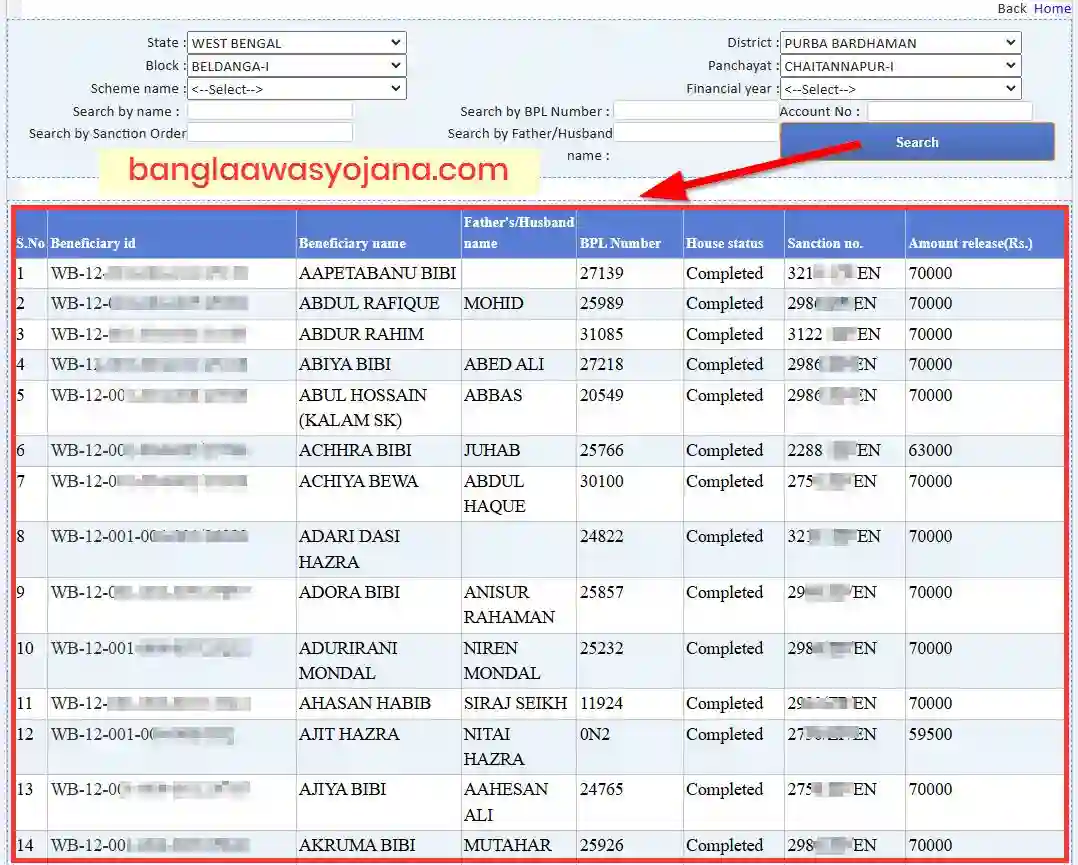Click the S.No column header
The width and height of the screenshot is (1078, 865).
30,243
